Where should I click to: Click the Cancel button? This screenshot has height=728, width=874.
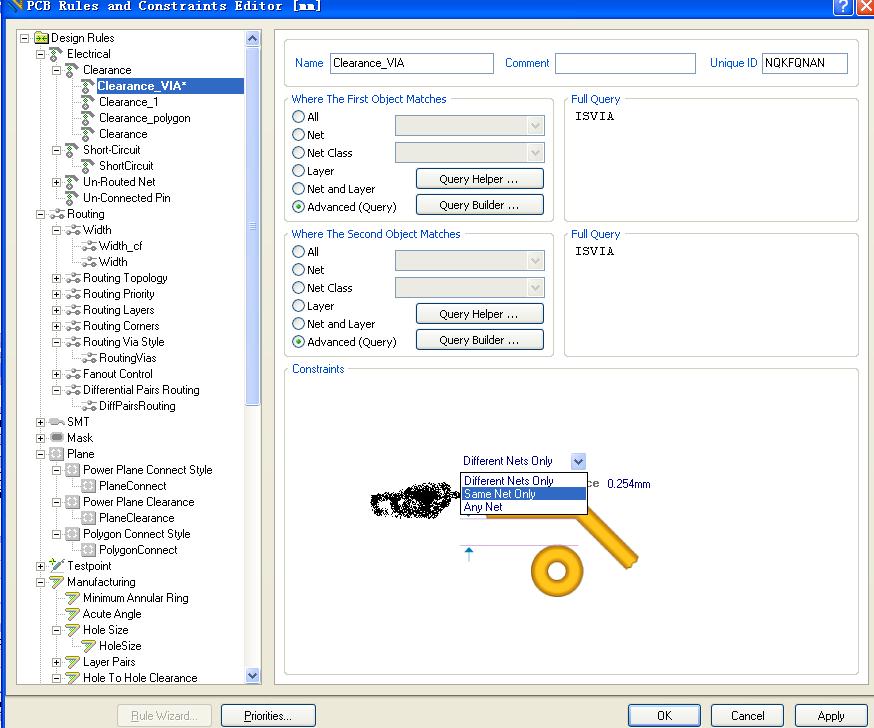(747, 716)
